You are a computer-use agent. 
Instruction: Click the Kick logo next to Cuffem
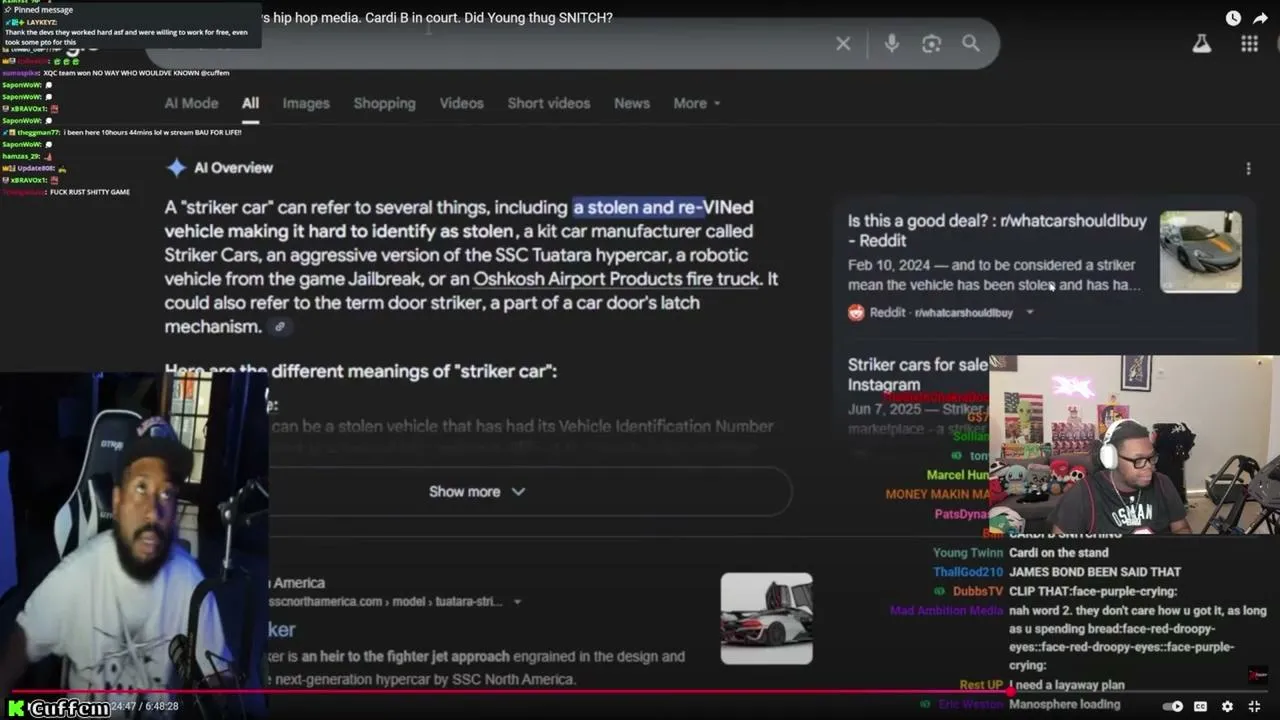pyautogui.click(x=17, y=708)
